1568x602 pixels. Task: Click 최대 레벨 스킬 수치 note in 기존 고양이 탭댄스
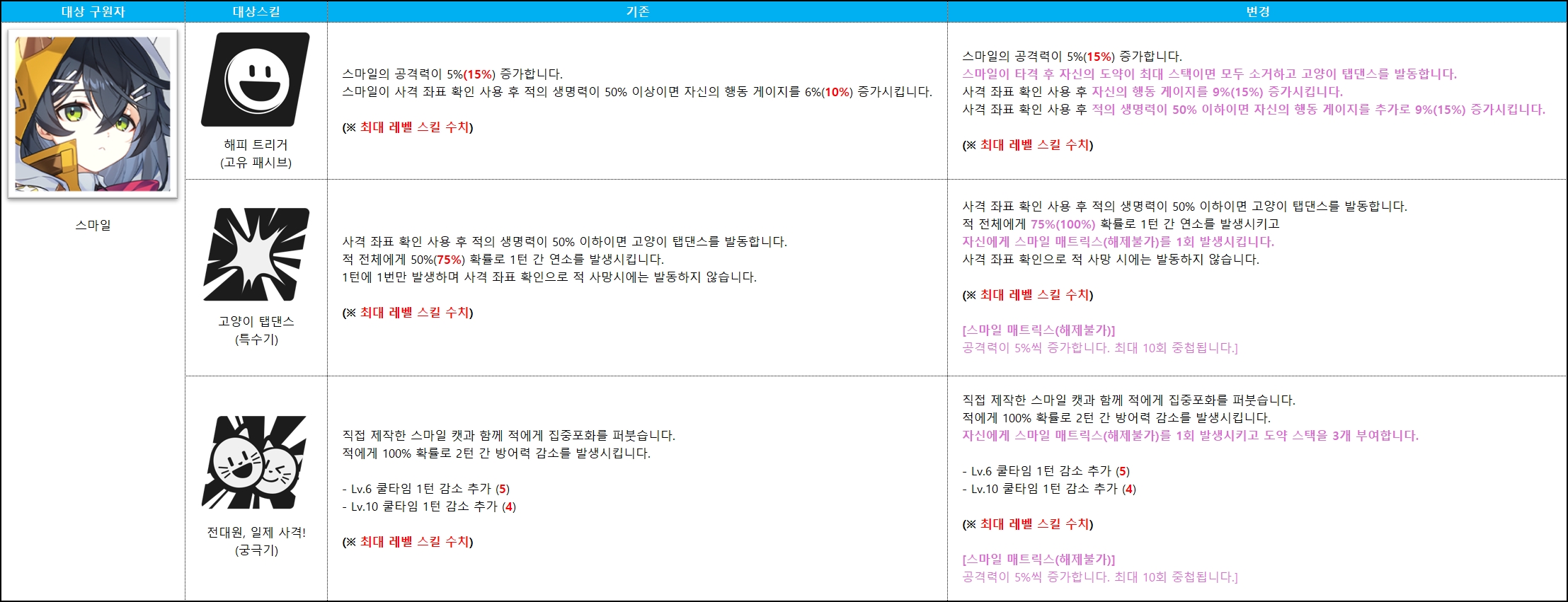pyautogui.click(x=408, y=313)
